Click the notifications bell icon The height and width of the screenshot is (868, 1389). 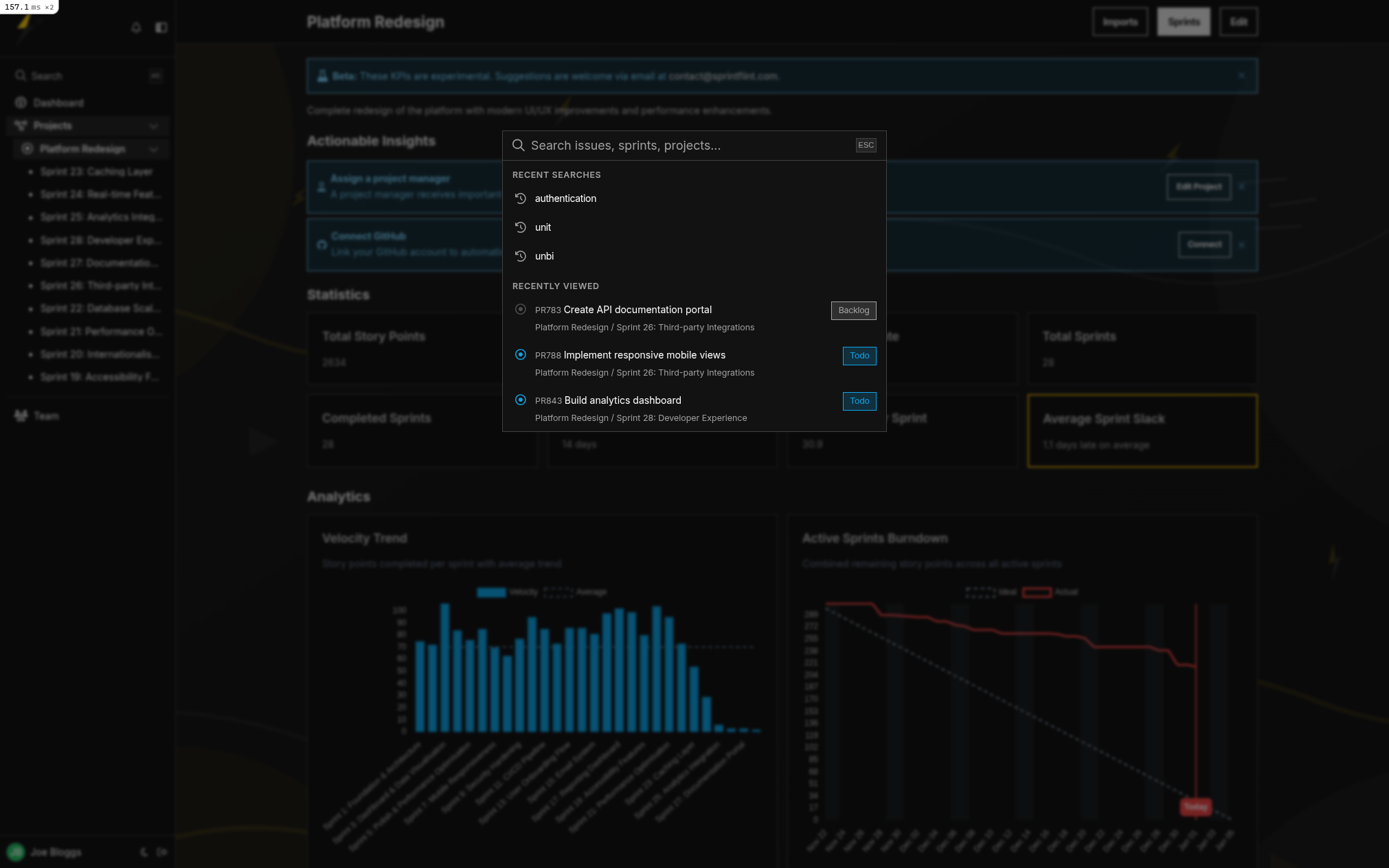click(x=136, y=27)
